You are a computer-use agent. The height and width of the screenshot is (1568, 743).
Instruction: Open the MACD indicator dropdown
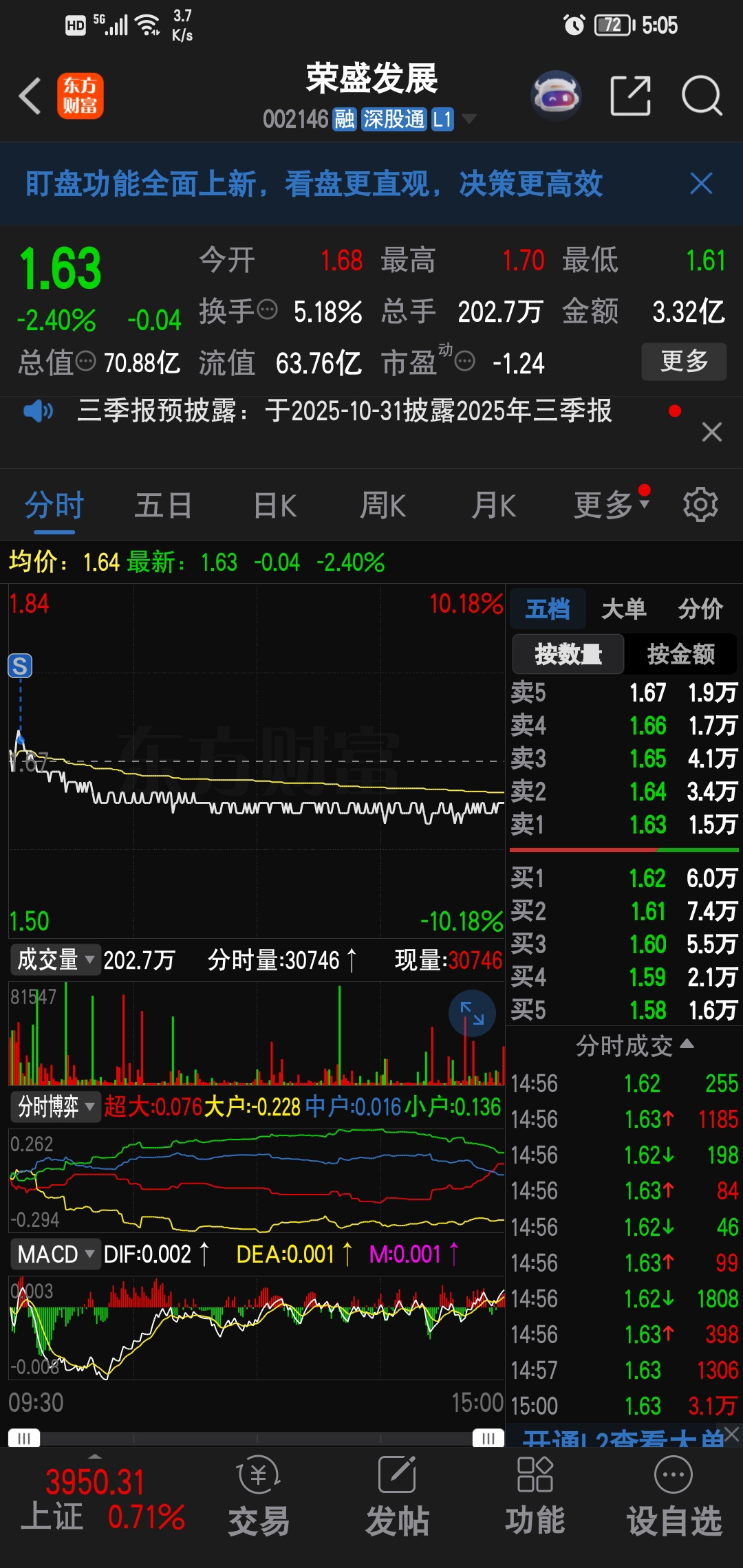tap(55, 1254)
